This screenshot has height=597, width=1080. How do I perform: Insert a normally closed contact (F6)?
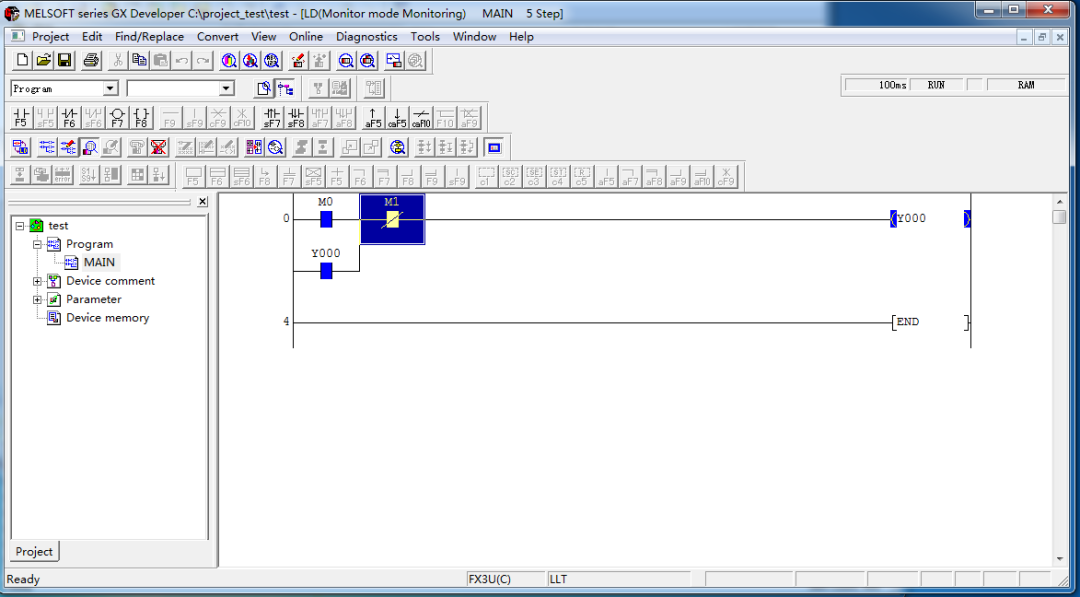pos(69,118)
